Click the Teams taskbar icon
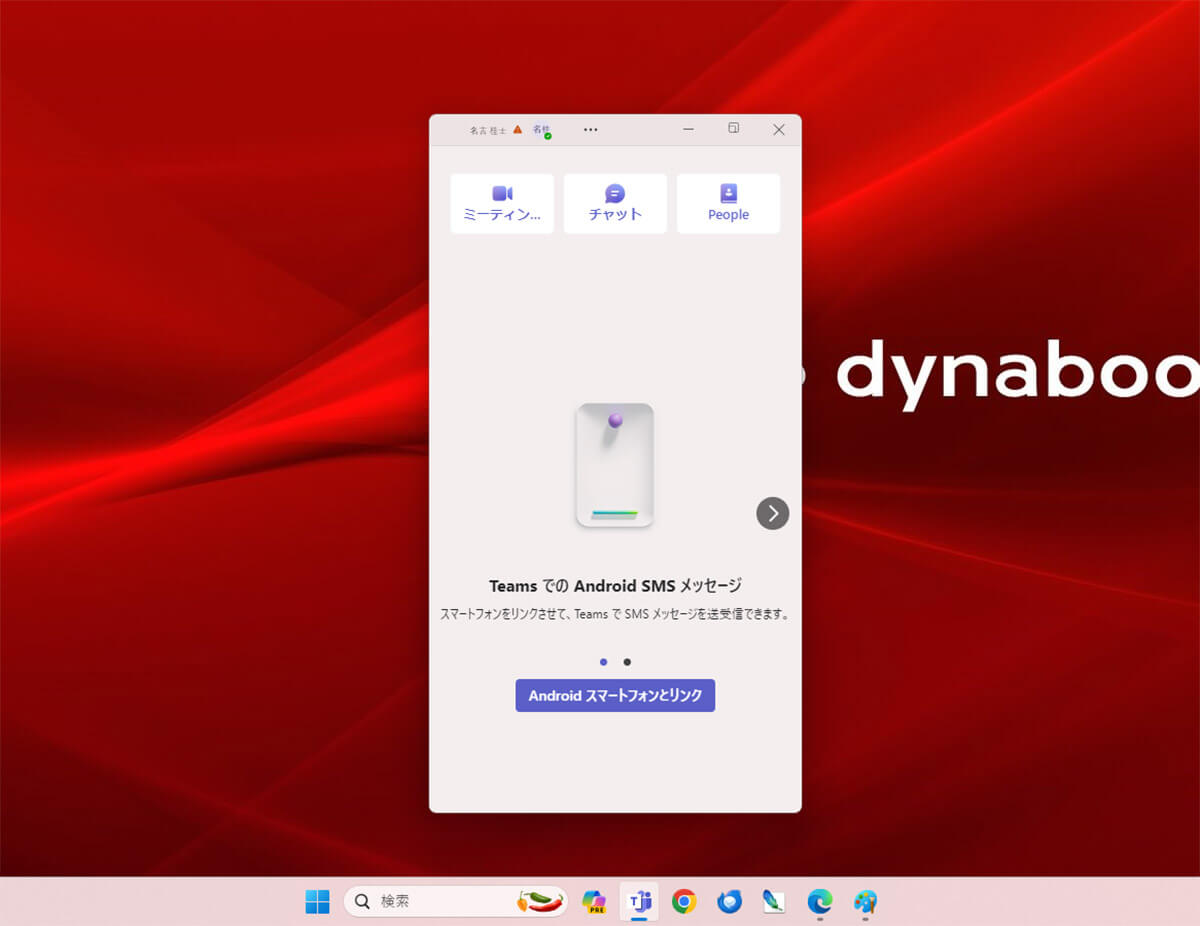1200x926 pixels. (x=639, y=902)
